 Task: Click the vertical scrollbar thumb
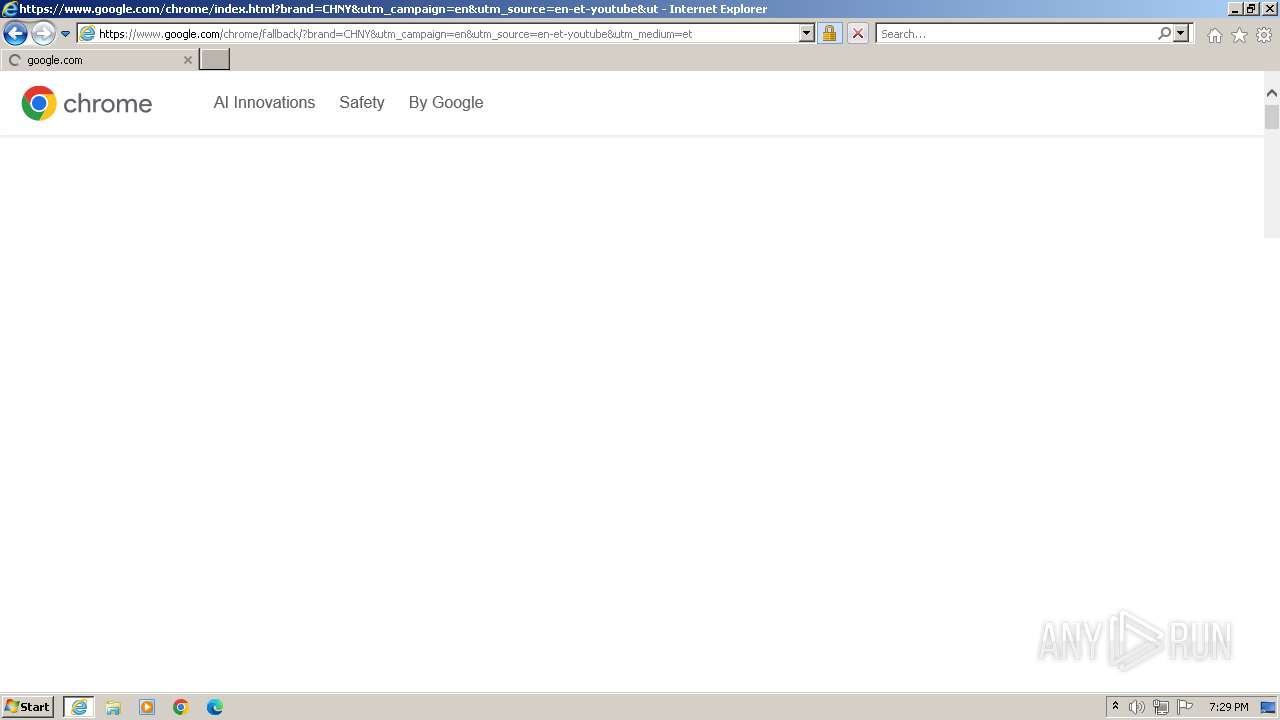tap(1272, 117)
